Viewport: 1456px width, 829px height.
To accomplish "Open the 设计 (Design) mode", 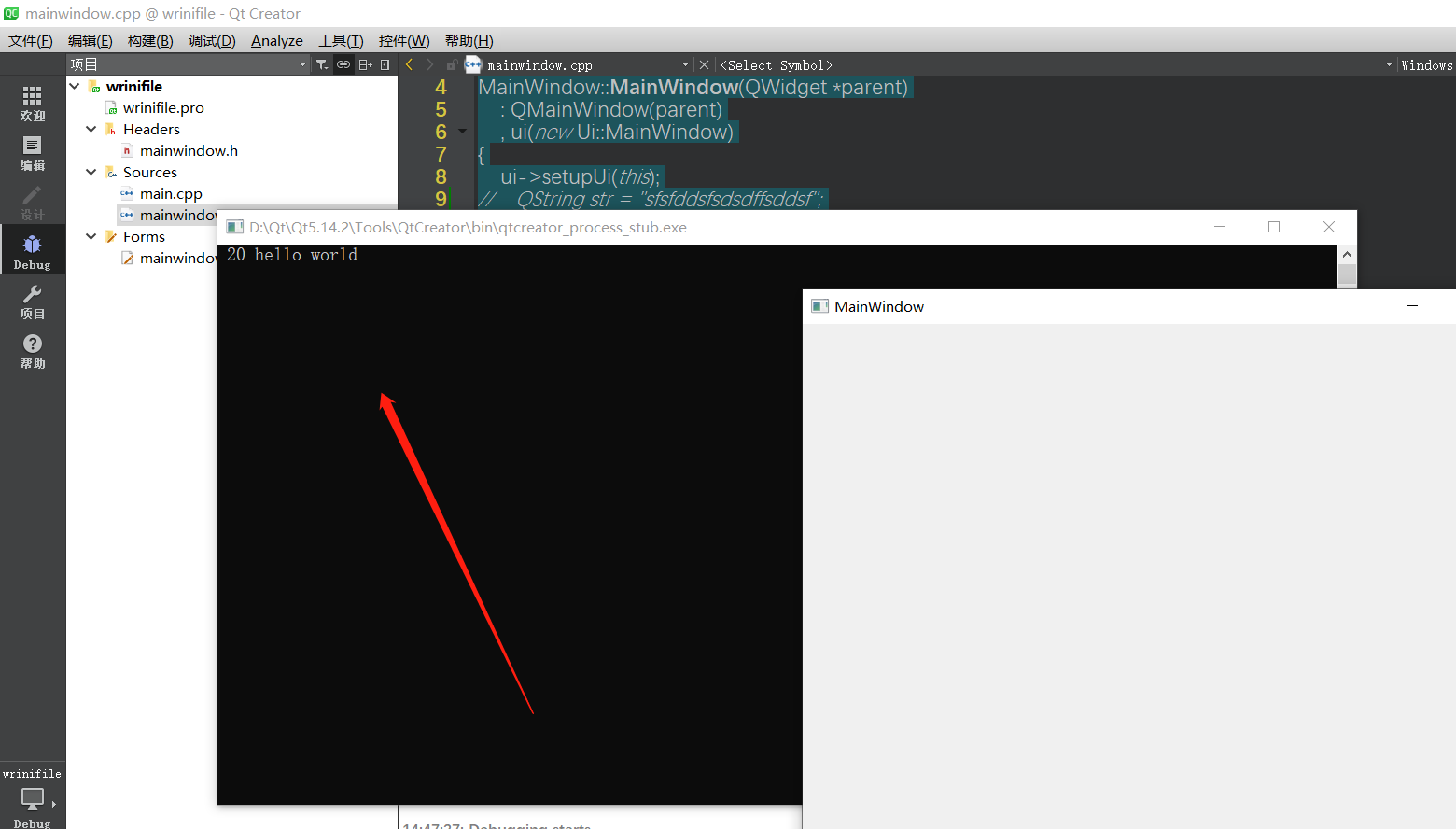I will click(33, 202).
